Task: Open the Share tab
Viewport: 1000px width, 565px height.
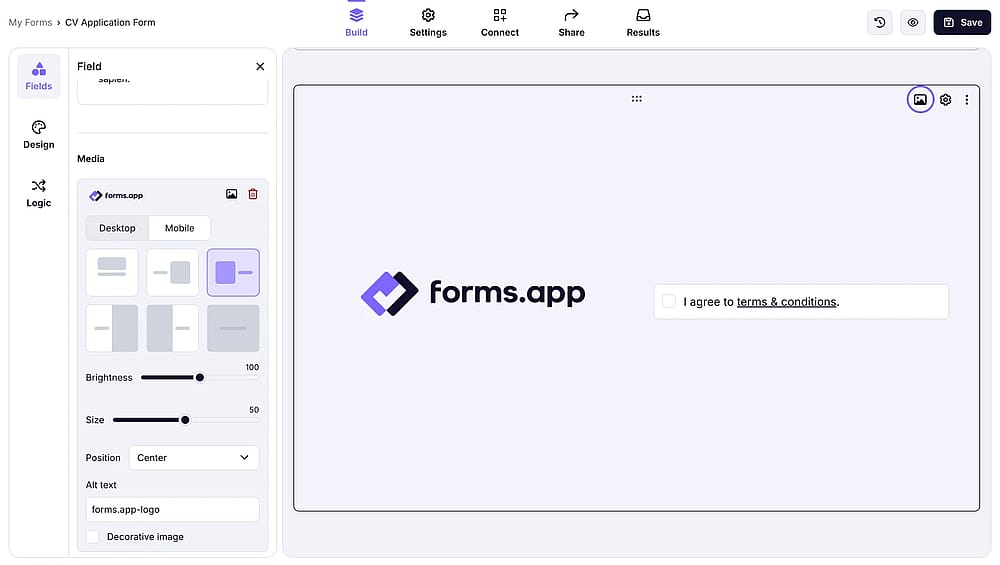Action: [571, 22]
